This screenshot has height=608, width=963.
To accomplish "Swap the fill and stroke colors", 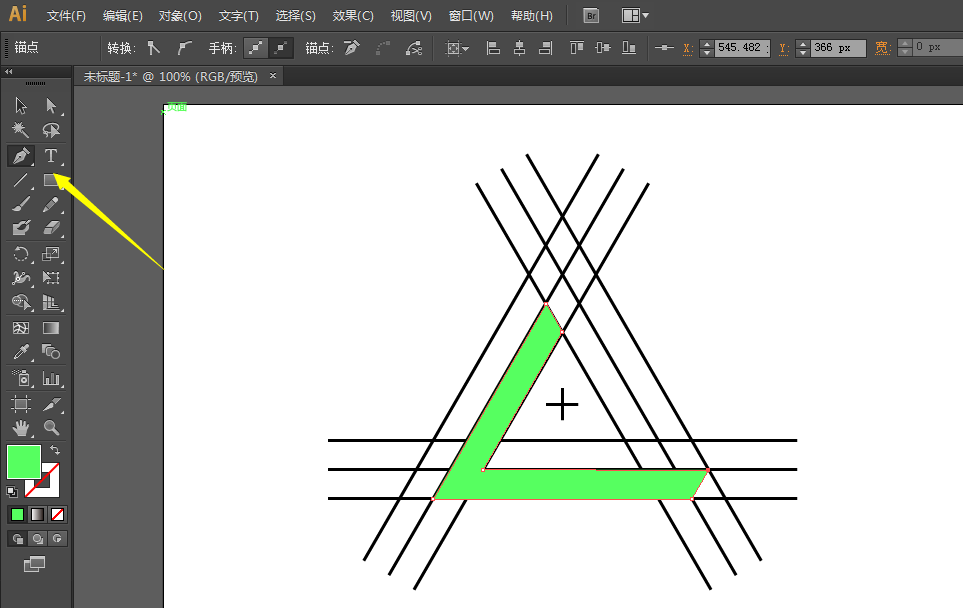I will pyautogui.click(x=55, y=450).
